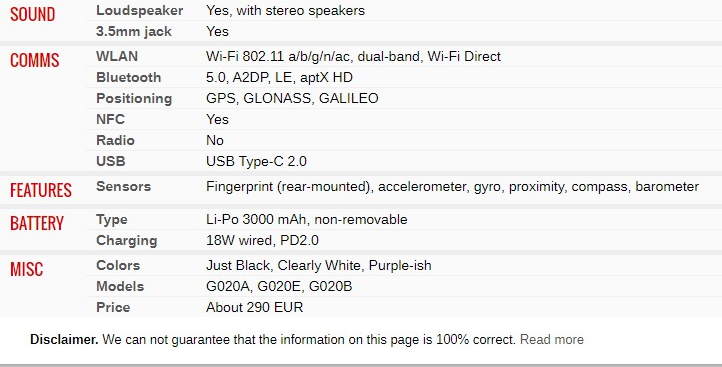The height and width of the screenshot is (367, 722).
Task: Click the 3.5mm jack label
Action: pos(134,31)
